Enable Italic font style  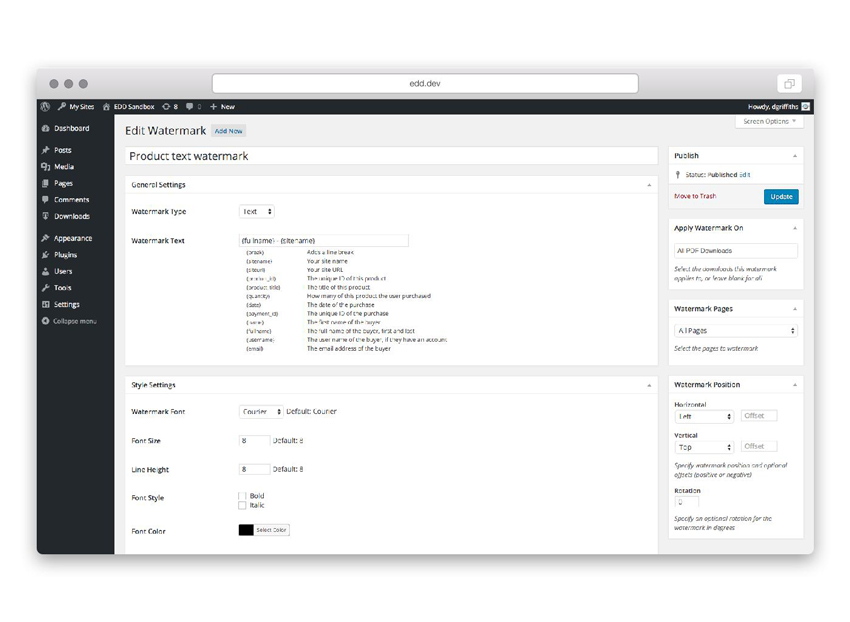click(240, 505)
